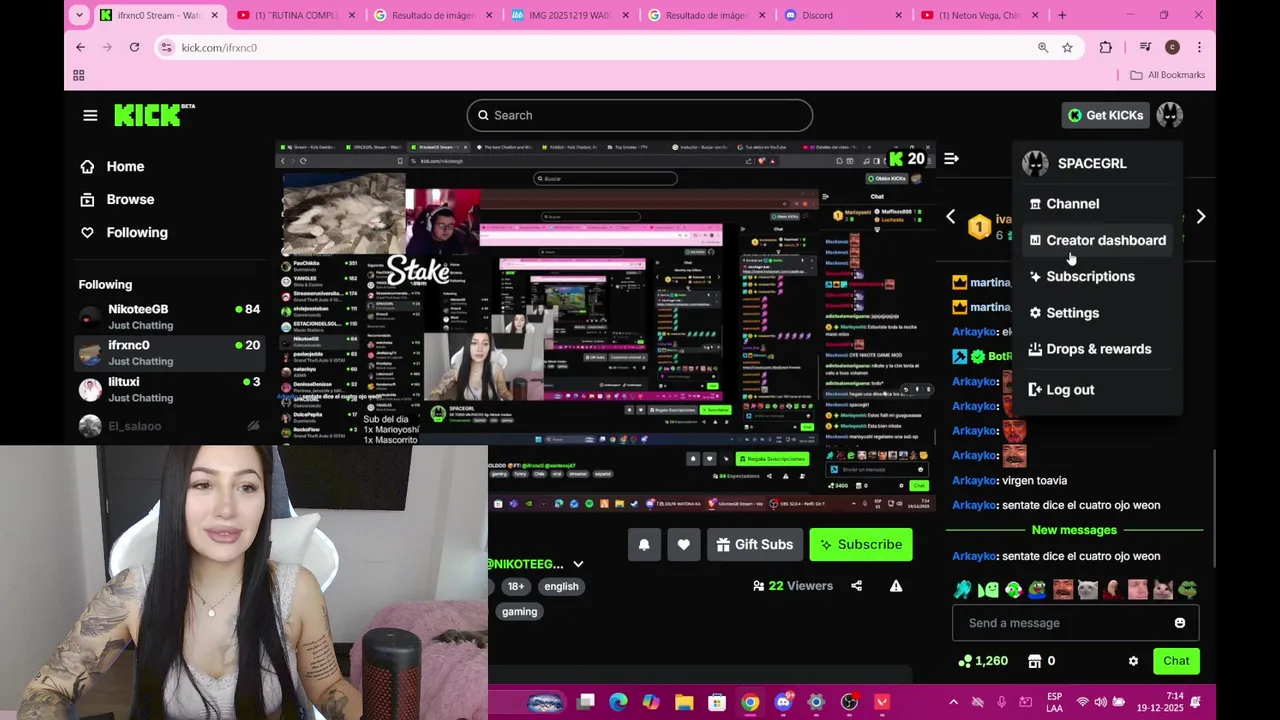The image size is (1280, 720).
Task: Open the El_salaoo followed channel
Action: [x=170, y=426]
